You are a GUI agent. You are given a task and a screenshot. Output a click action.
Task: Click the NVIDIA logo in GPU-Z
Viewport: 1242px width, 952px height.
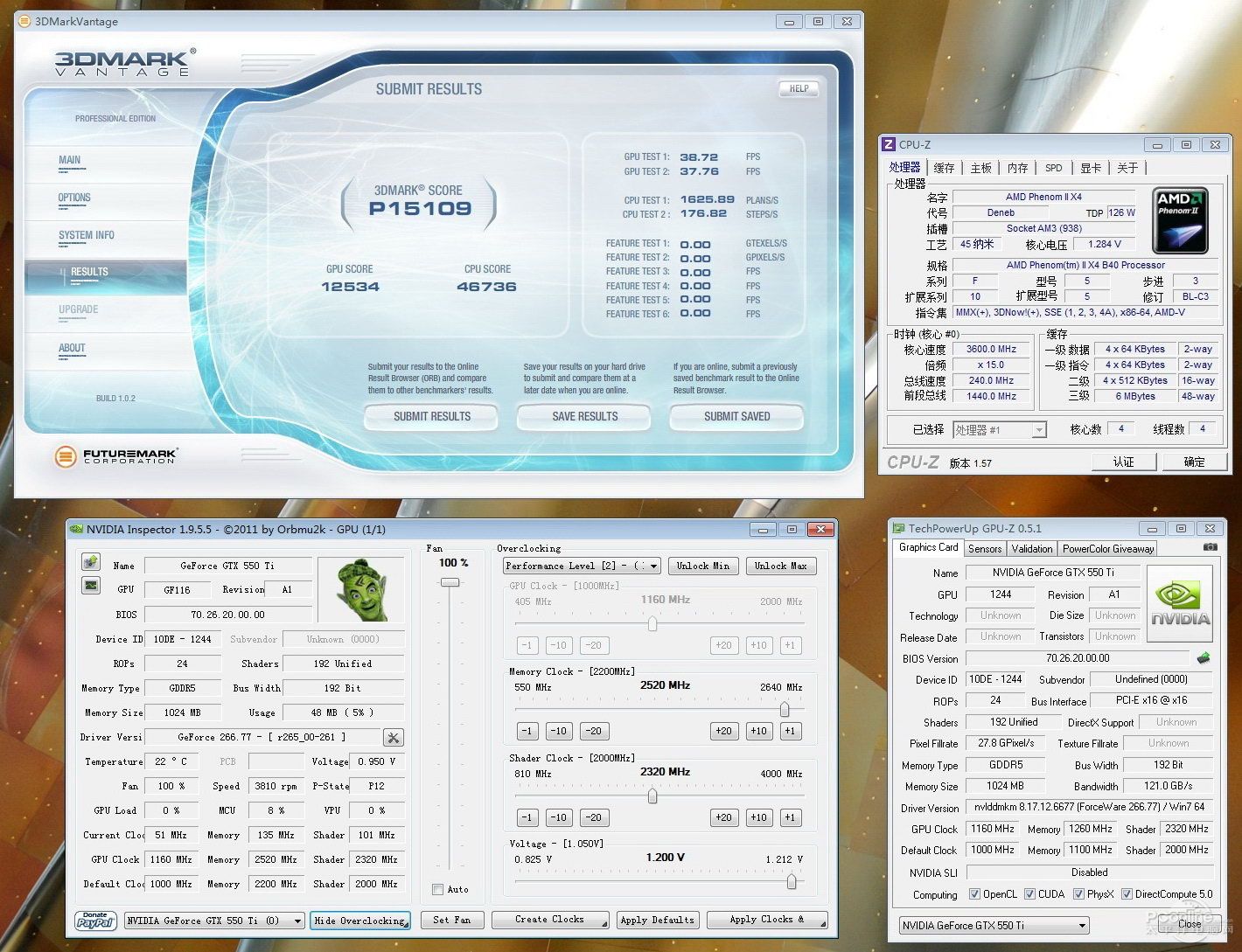(1180, 603)
